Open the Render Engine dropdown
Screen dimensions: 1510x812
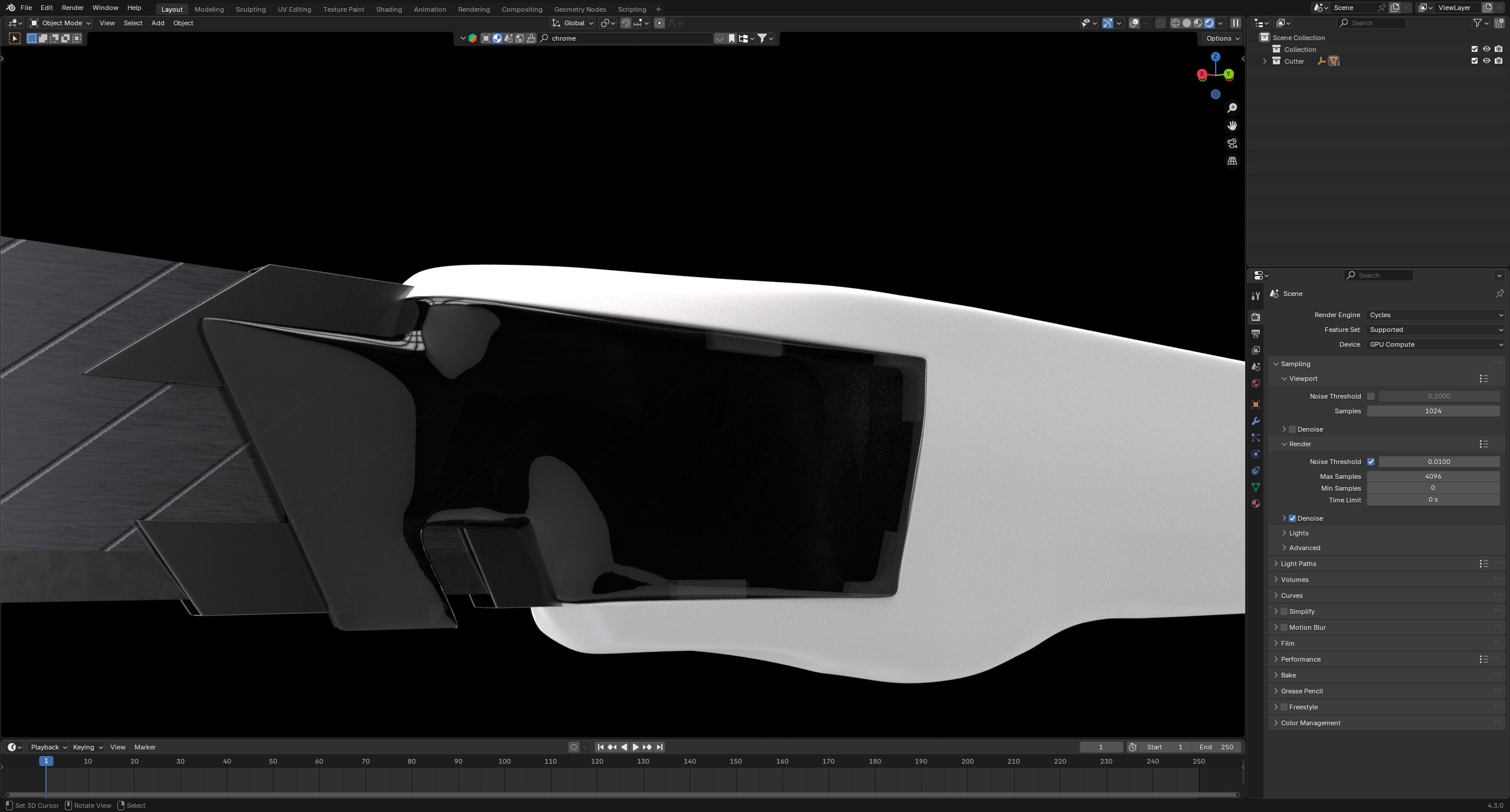pyautogui.click(x=1436, y=315)
